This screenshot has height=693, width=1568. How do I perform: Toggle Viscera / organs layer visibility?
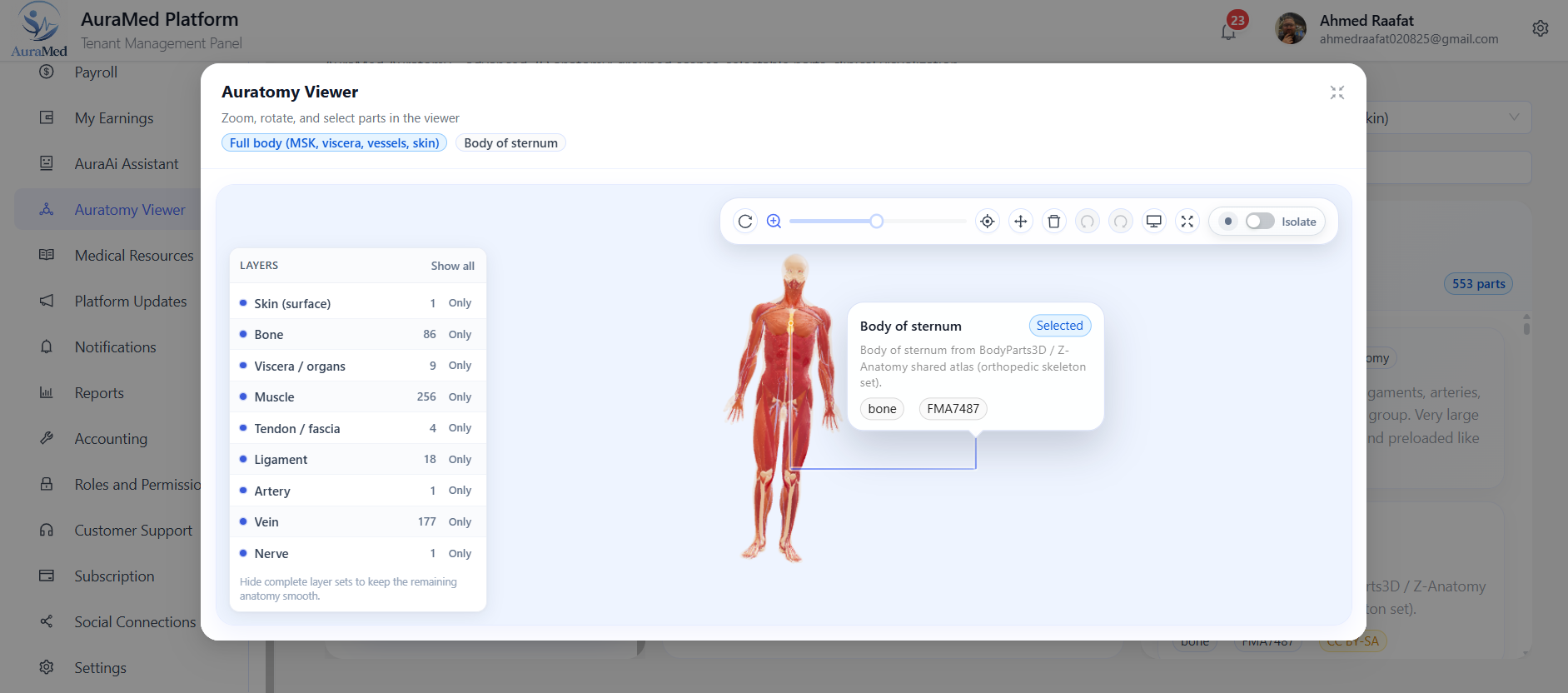(243, 366)
